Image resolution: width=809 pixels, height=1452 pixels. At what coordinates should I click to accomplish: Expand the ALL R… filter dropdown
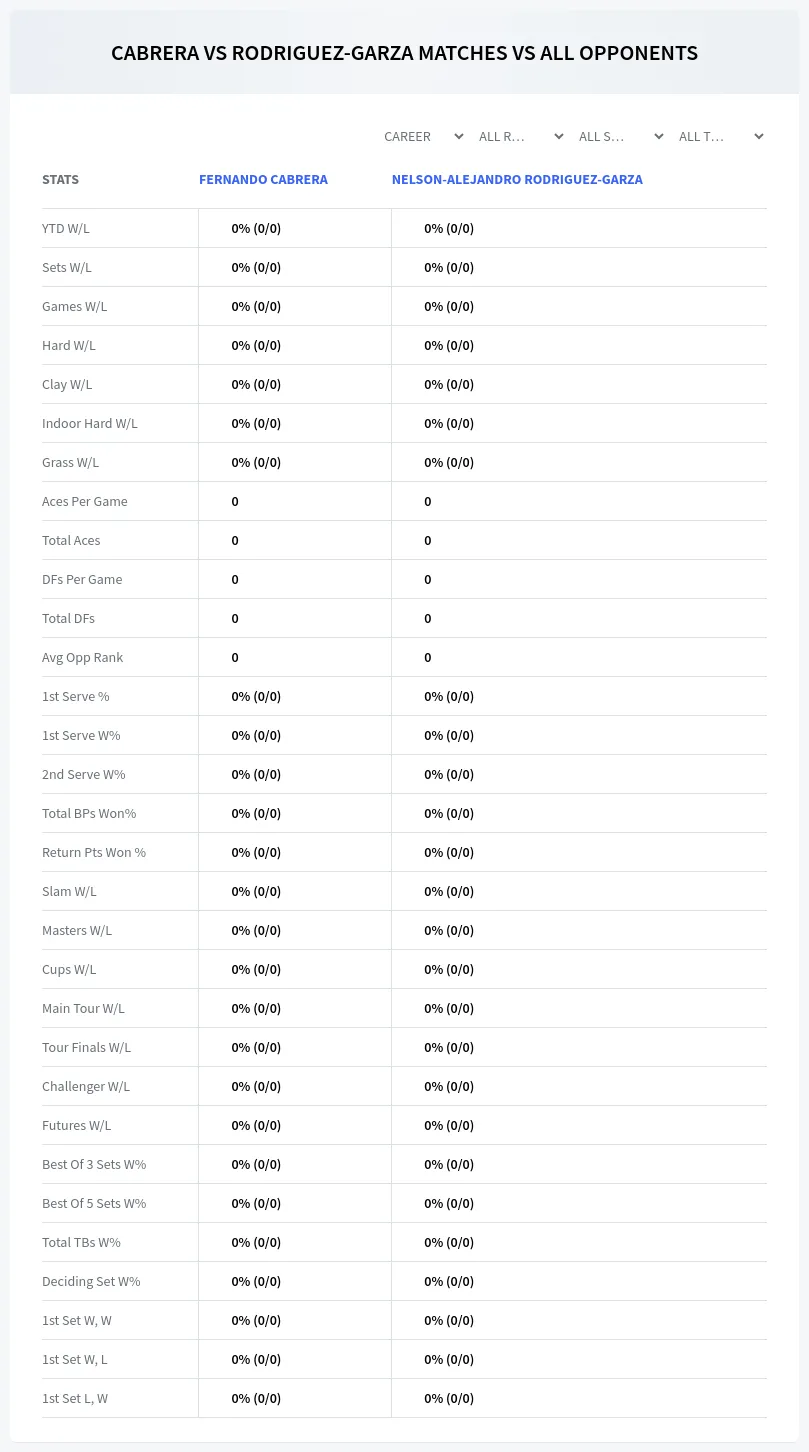[520, 136]
